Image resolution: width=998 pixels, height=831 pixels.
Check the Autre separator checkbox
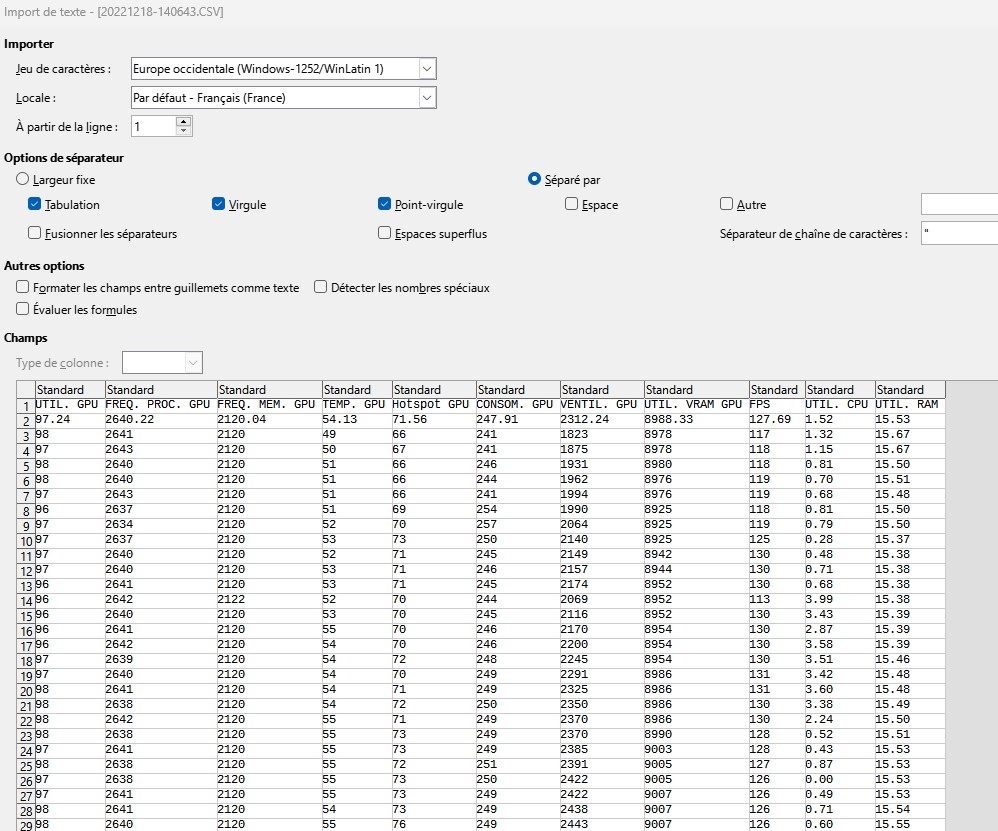point(727,204)
